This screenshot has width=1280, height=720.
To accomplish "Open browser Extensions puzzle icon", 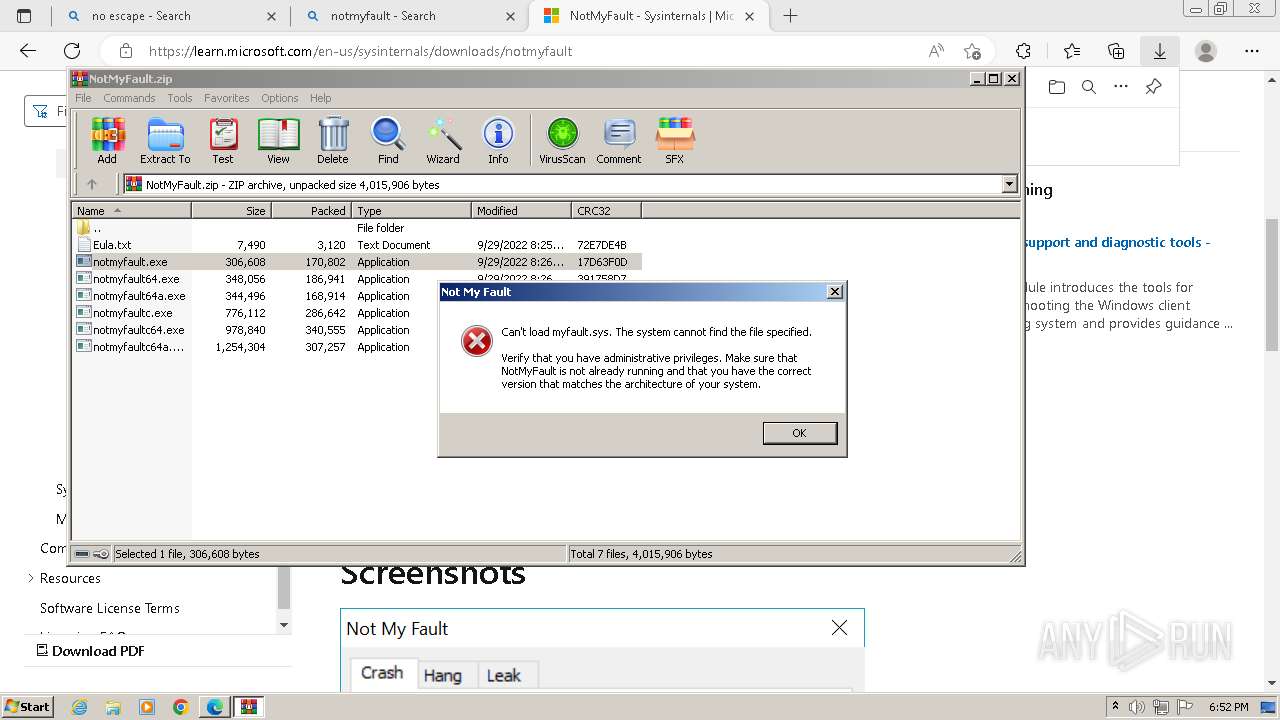I will coord(1023,51).
